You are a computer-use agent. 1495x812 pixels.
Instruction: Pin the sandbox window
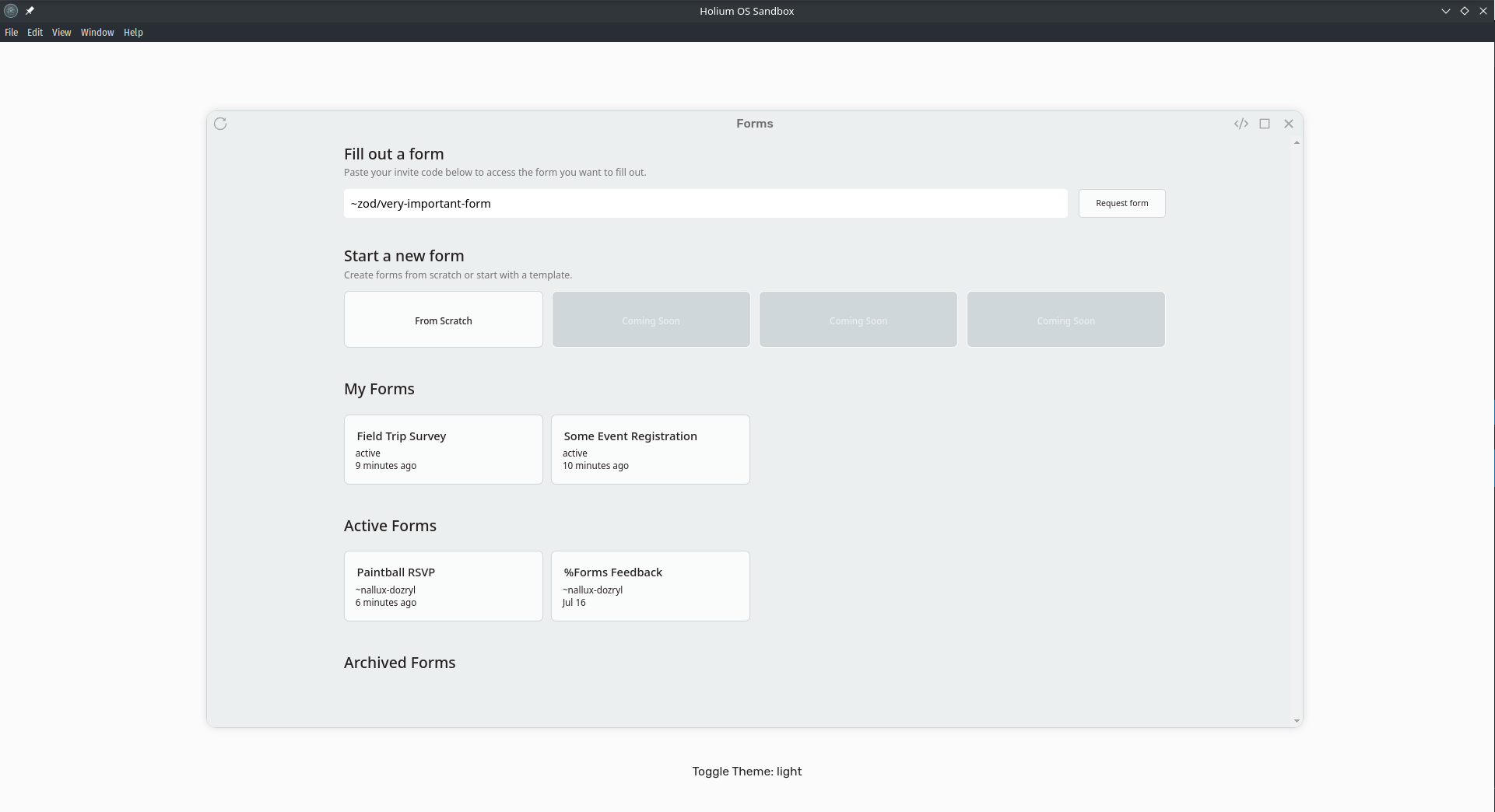(x=30, y=11)
